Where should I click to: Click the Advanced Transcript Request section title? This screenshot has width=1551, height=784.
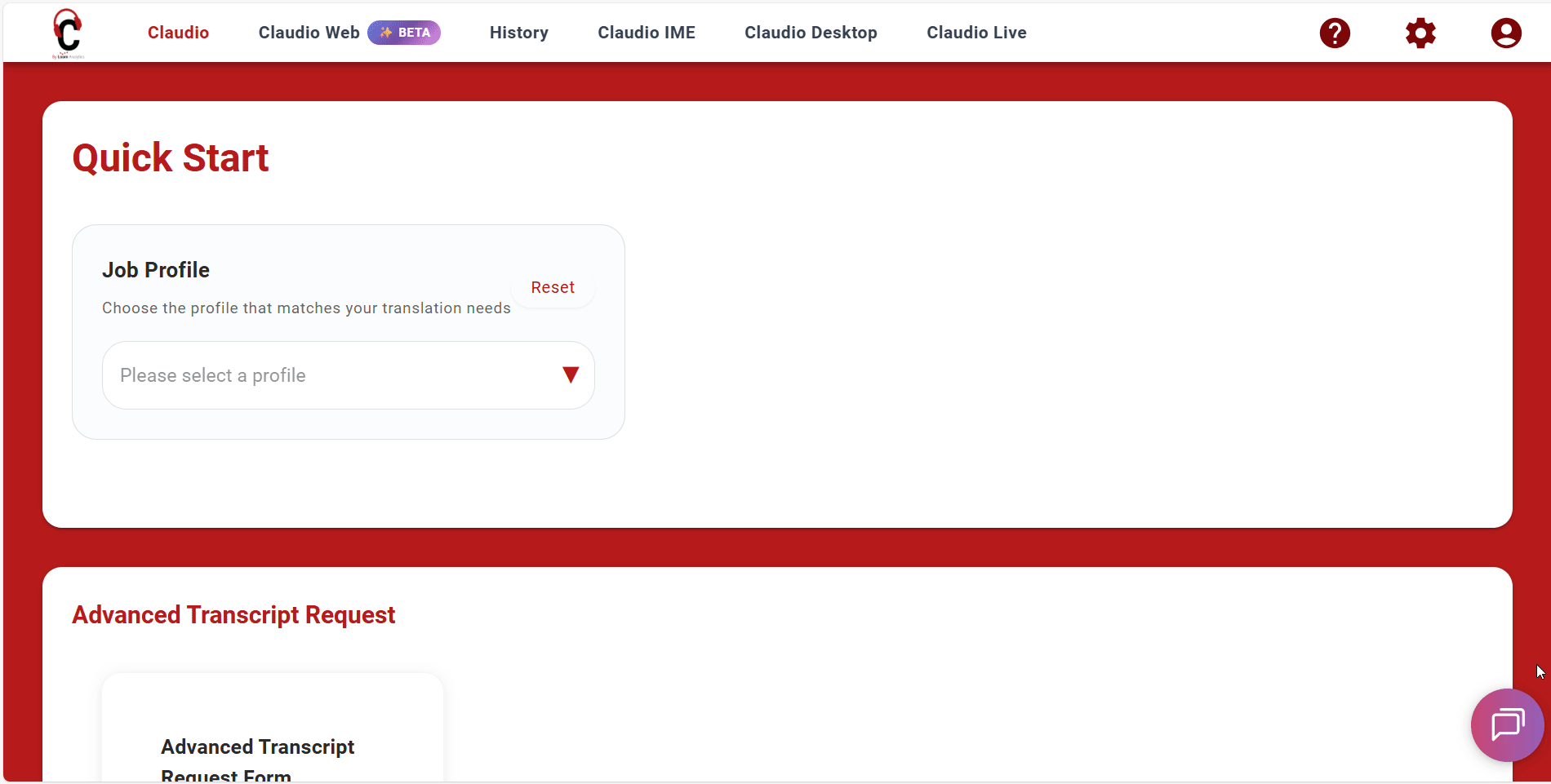click(x=233, y=615)
